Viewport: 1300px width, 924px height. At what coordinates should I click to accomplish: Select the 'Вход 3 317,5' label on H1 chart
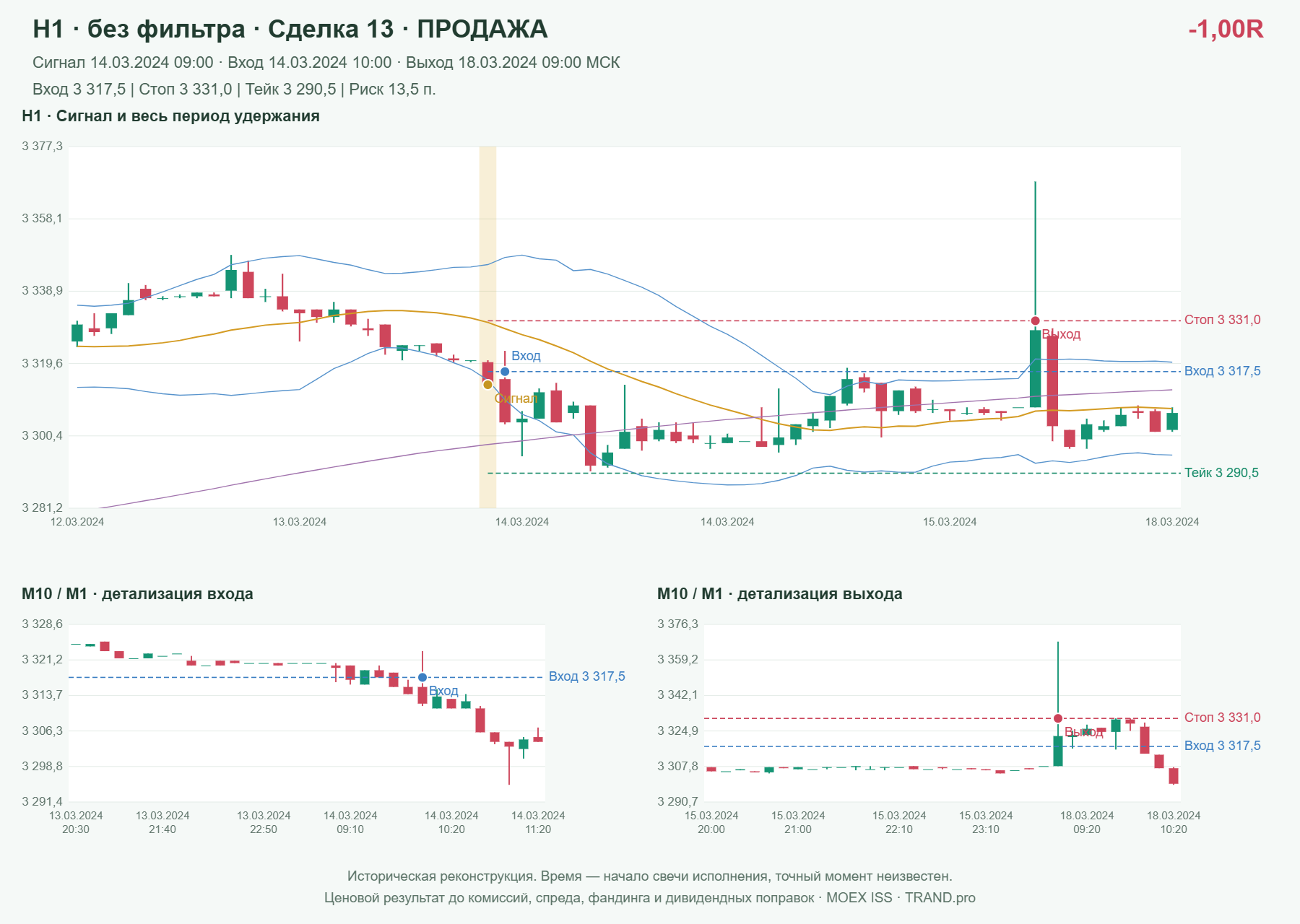click(1222, 371)
